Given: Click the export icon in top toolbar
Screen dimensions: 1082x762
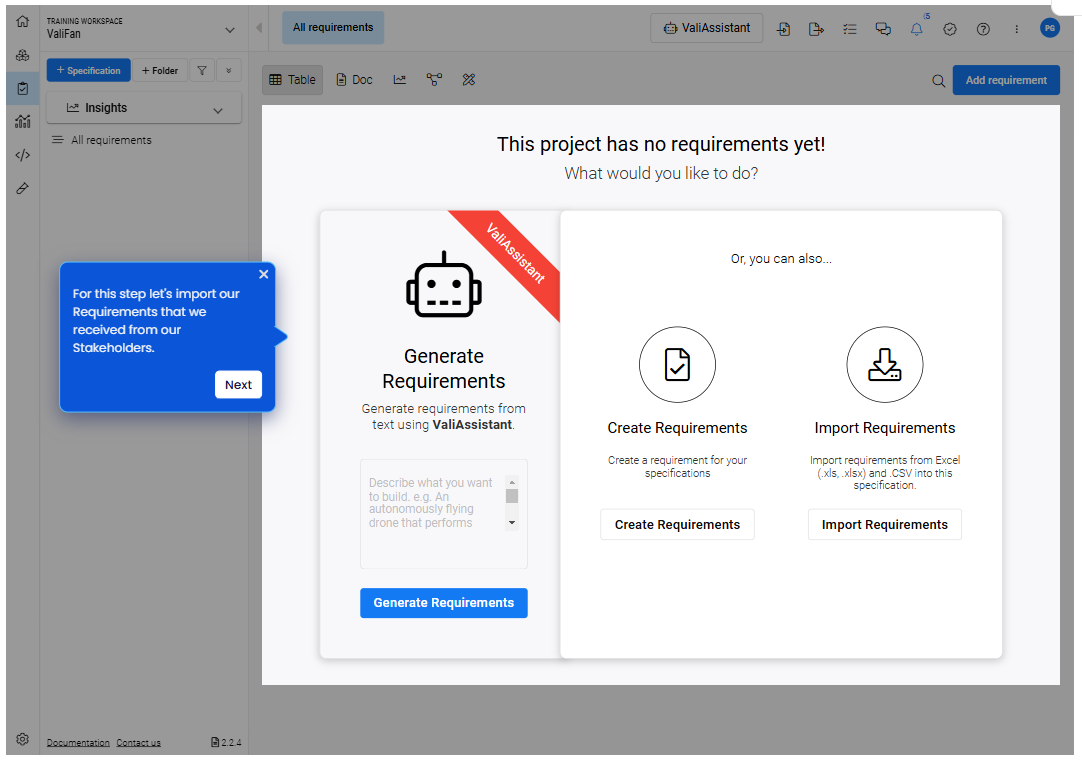Looking at the screenshot, I should 816,28.
